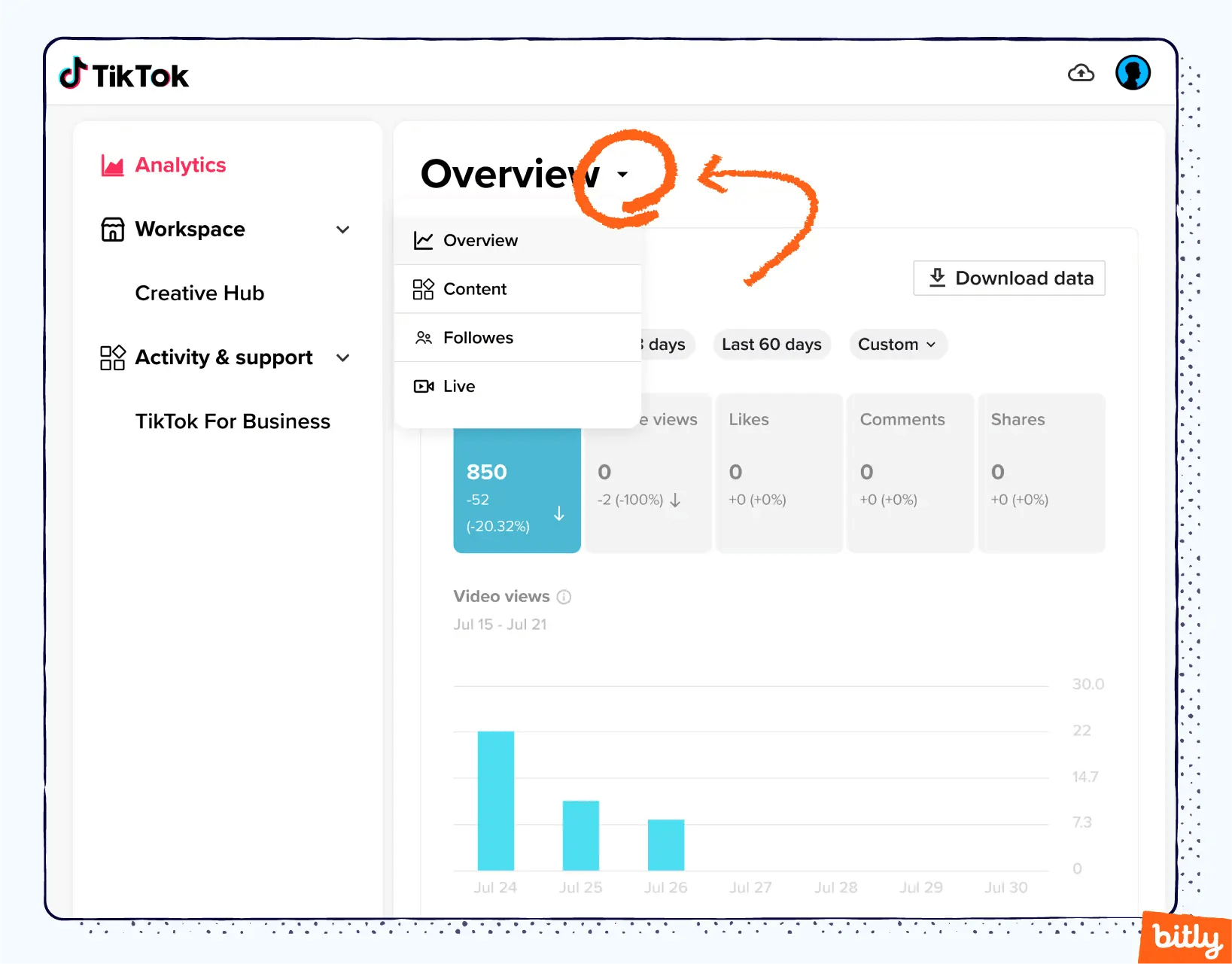
Task: Open the cloud upload icon
Action: (1081, 72)
